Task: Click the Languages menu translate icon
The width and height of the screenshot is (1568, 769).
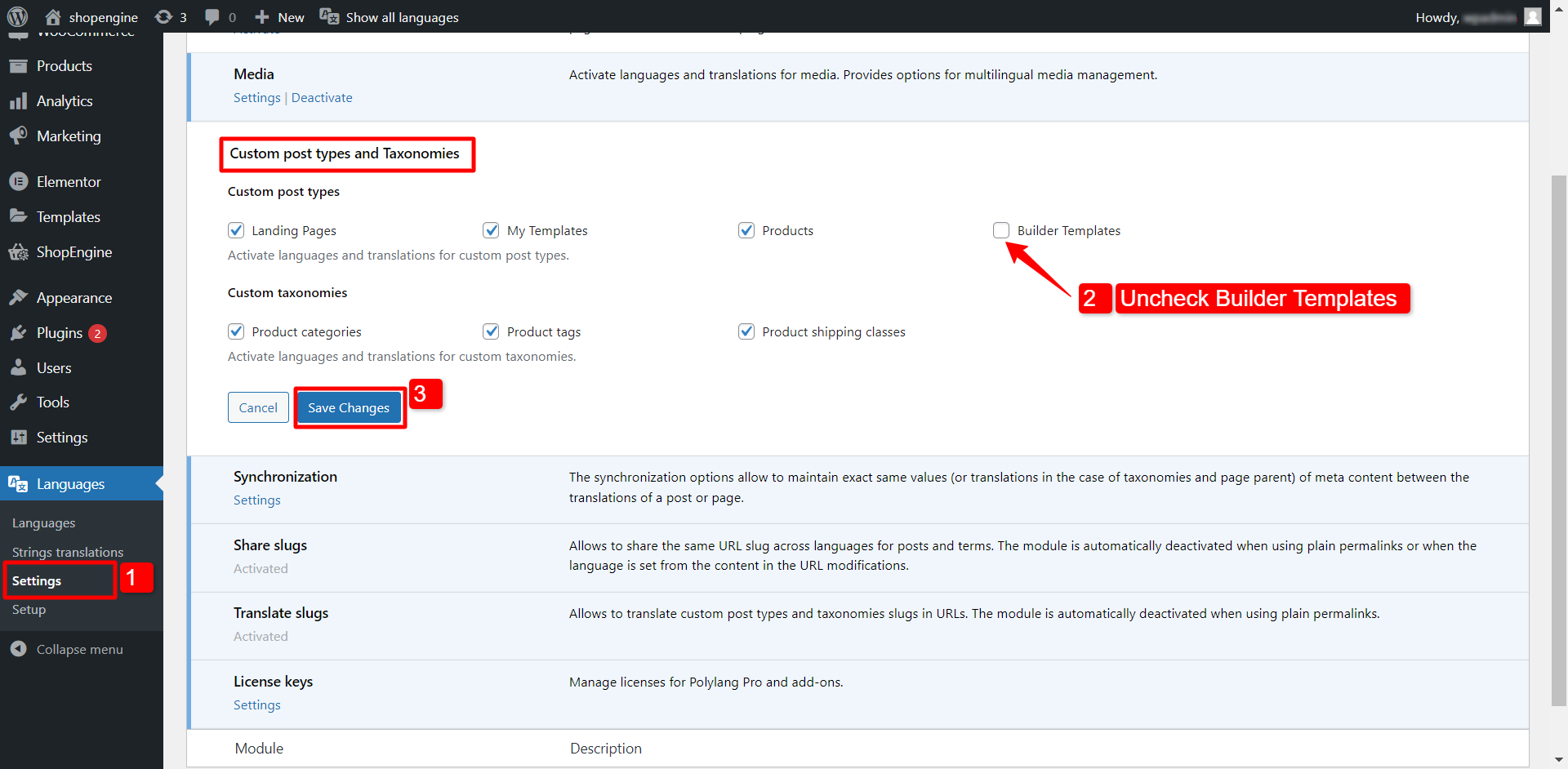Action: click(18, 484)
